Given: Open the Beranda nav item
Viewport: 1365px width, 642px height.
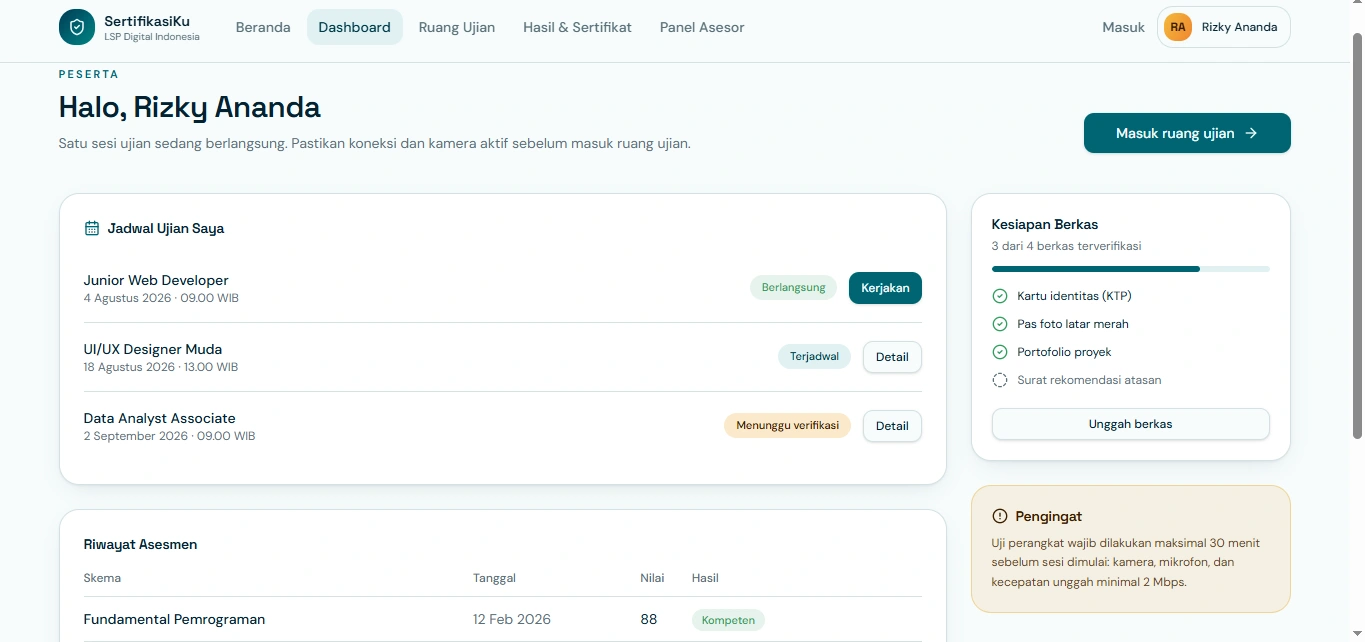Looking at the screenshot, I should click(263, 27).
